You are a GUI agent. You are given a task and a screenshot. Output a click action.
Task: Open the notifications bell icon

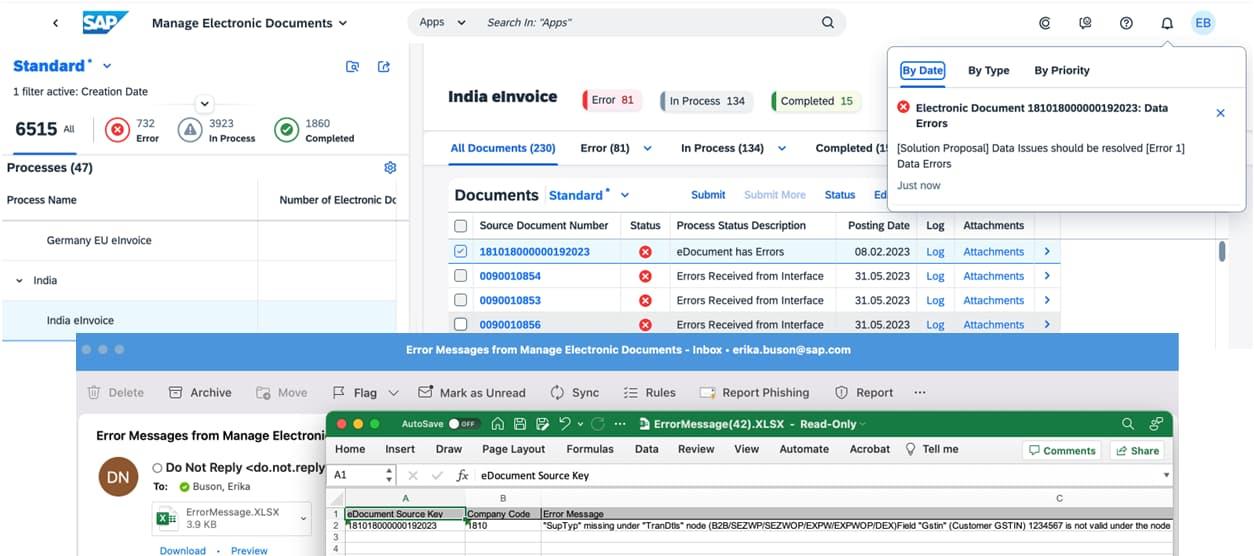point(1167,23)
